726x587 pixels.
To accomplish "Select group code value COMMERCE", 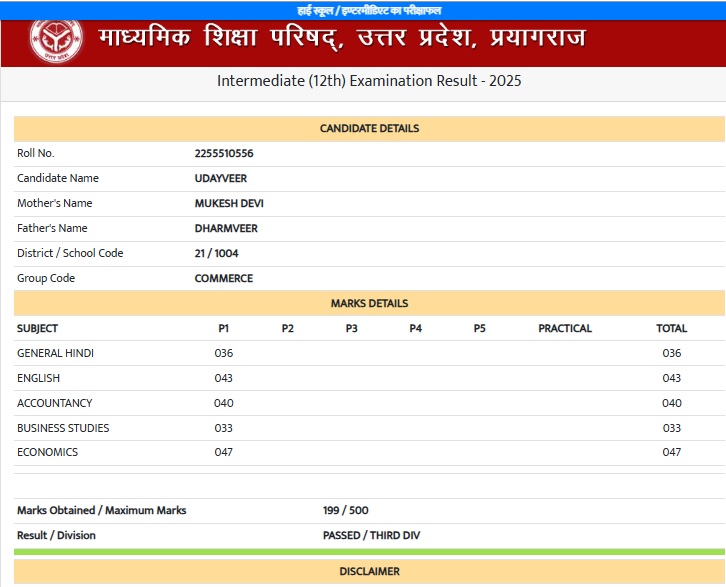I will pyautogui.click(x=224, y=278).
